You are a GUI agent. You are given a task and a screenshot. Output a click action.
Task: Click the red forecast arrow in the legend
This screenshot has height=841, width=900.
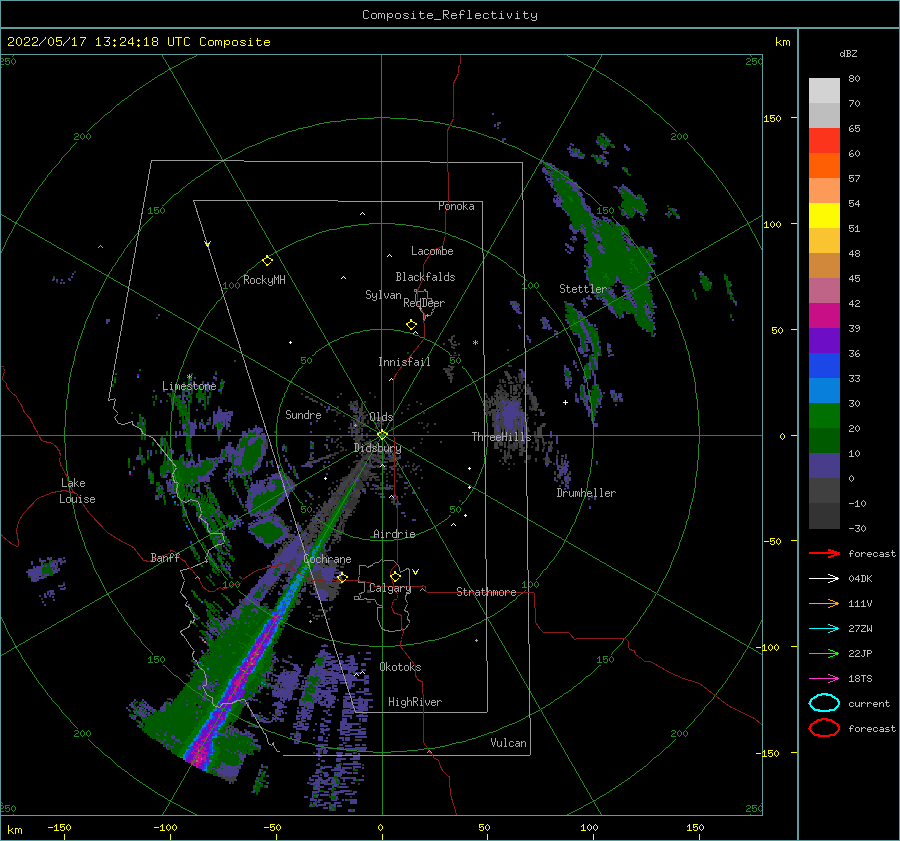point(824,553)
